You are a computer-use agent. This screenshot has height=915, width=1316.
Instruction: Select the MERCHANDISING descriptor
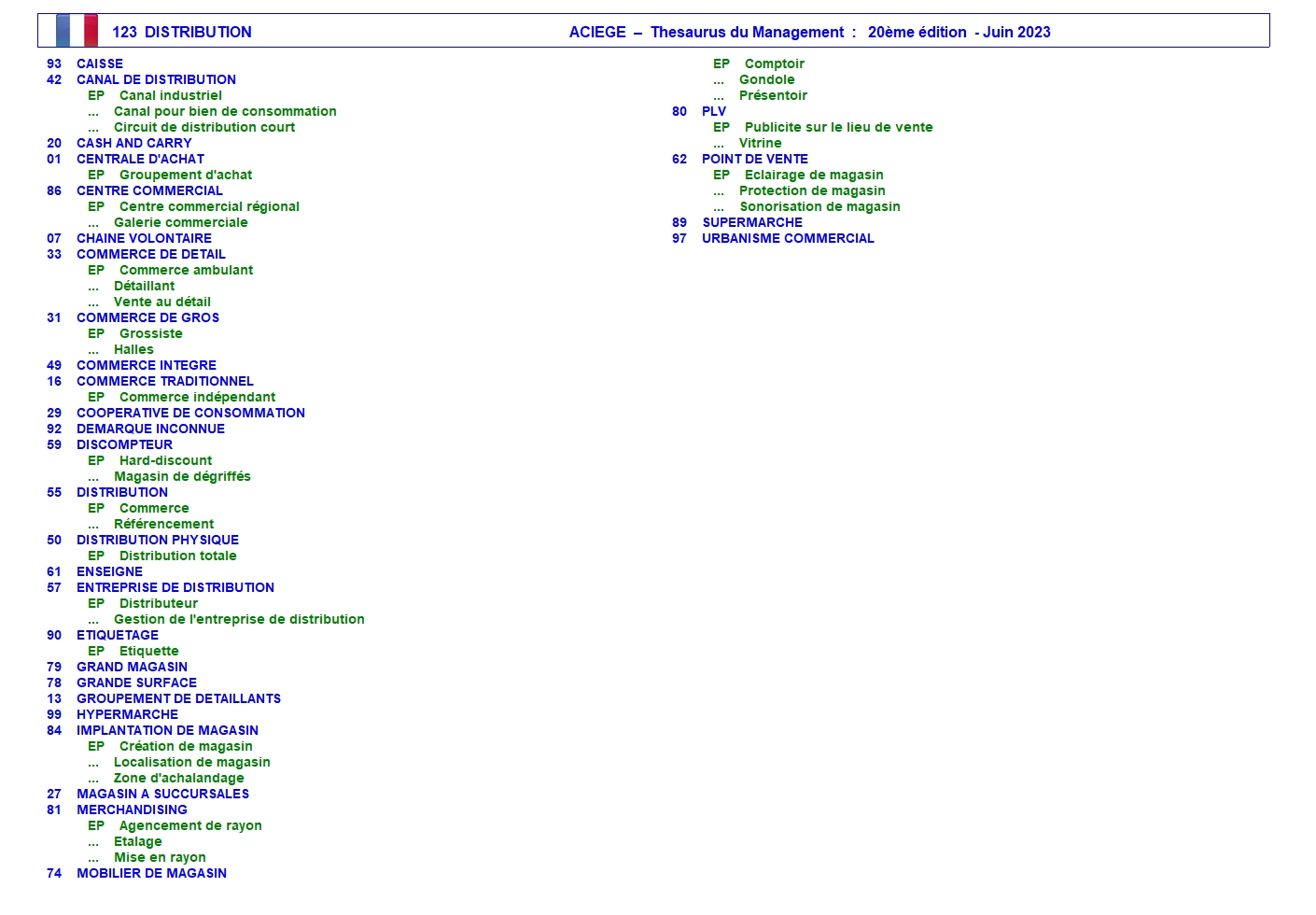point(132,809)
